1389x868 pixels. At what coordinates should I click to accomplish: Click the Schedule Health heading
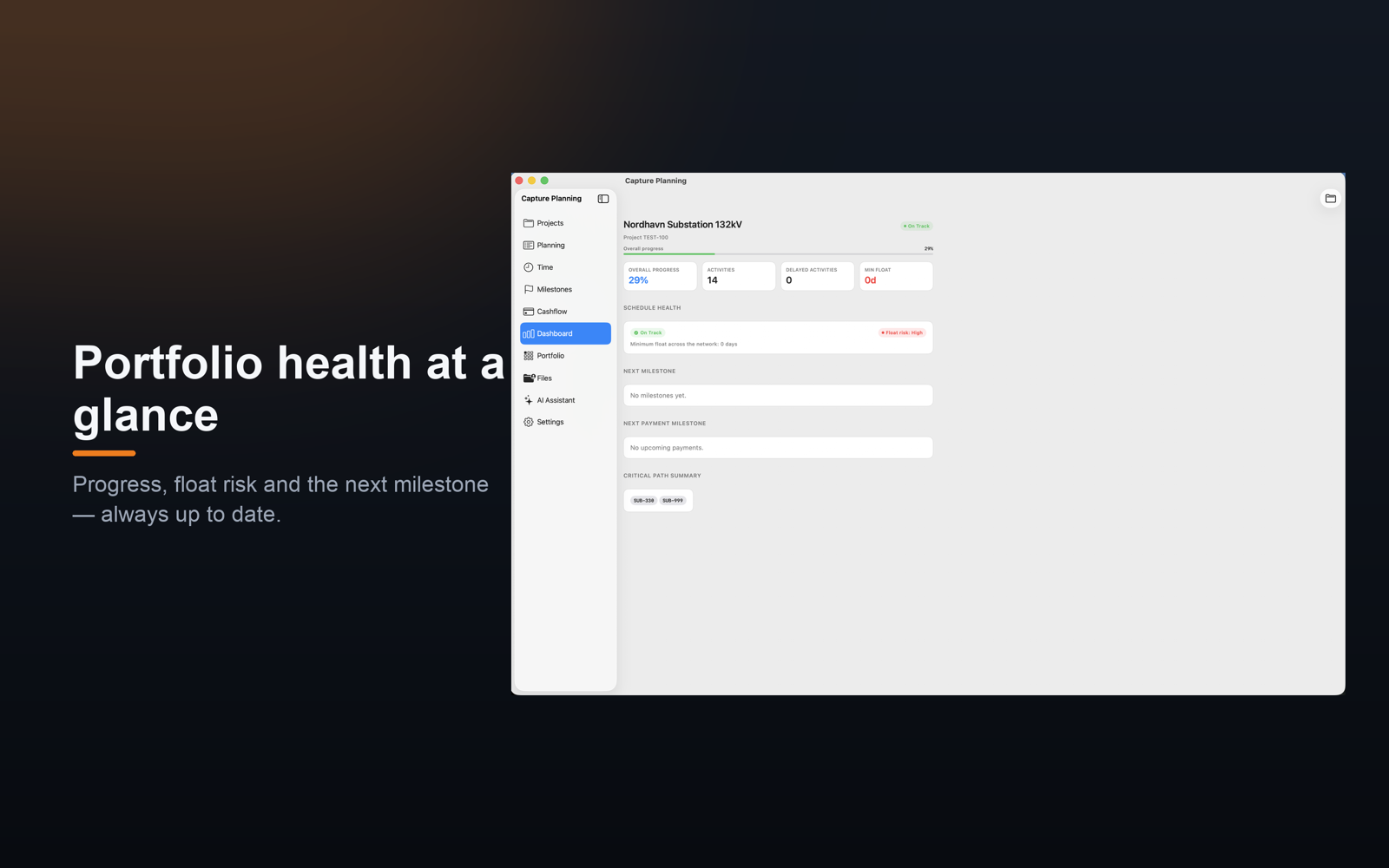tap(652, 308)
